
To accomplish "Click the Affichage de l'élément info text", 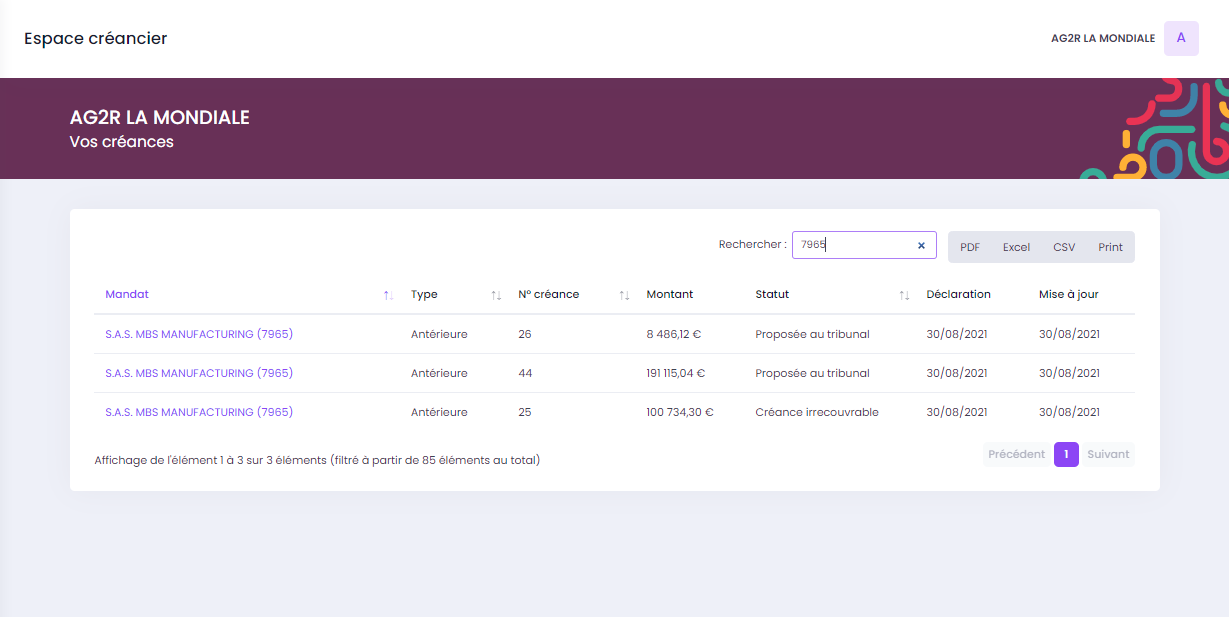I will 317,460.
